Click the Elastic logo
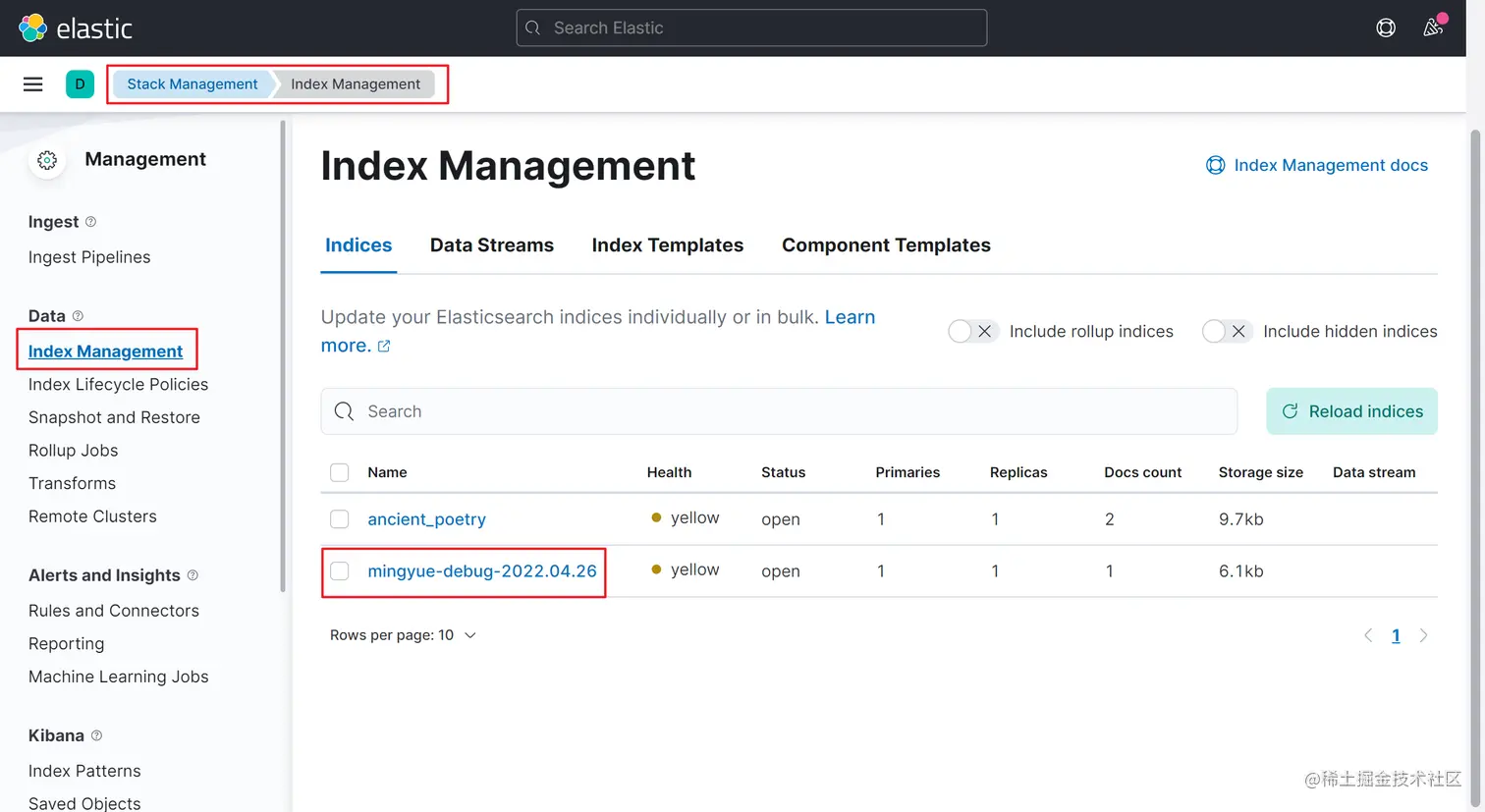Viewport: 1485px width, 812px height. 76,27
